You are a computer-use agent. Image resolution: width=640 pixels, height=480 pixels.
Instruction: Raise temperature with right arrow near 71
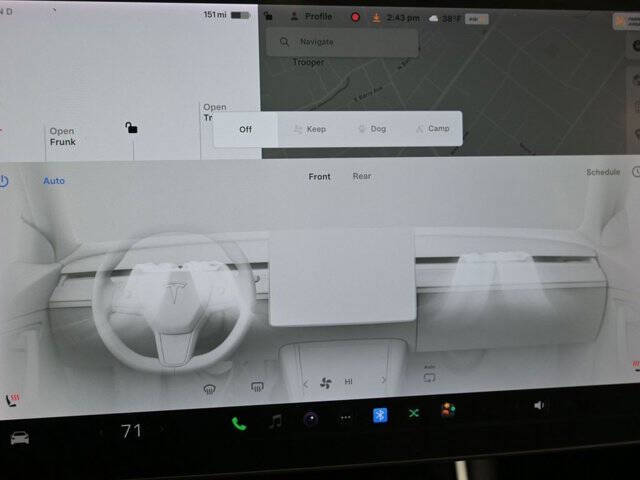coord(162,429)
